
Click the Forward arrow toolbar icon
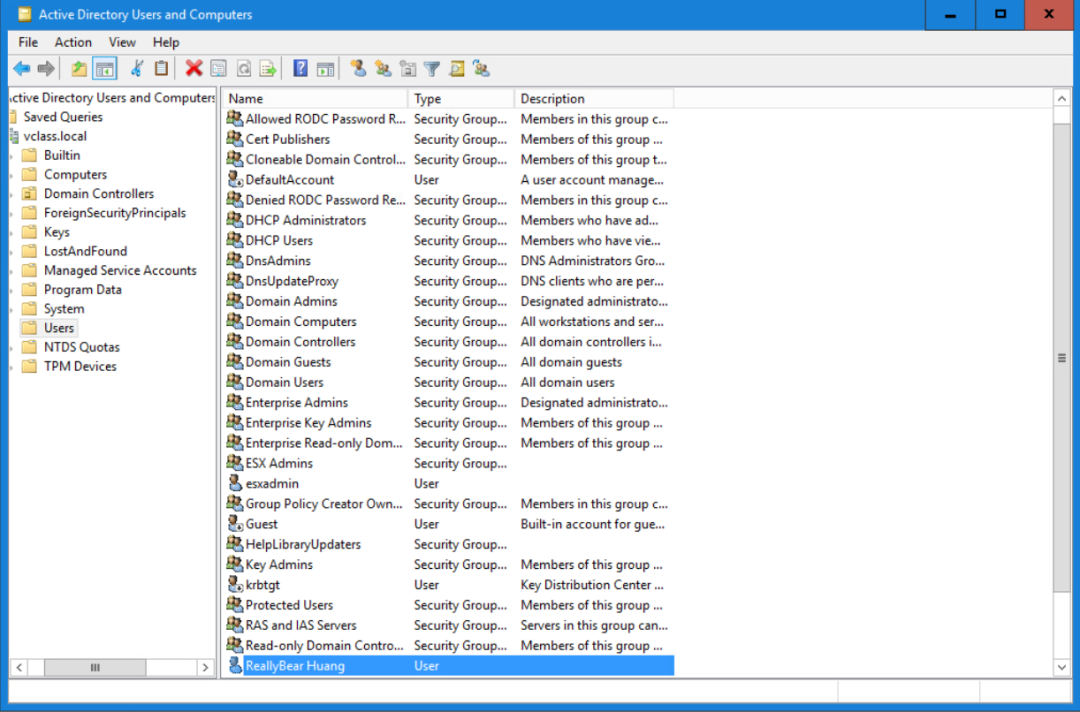pos(46,68)
